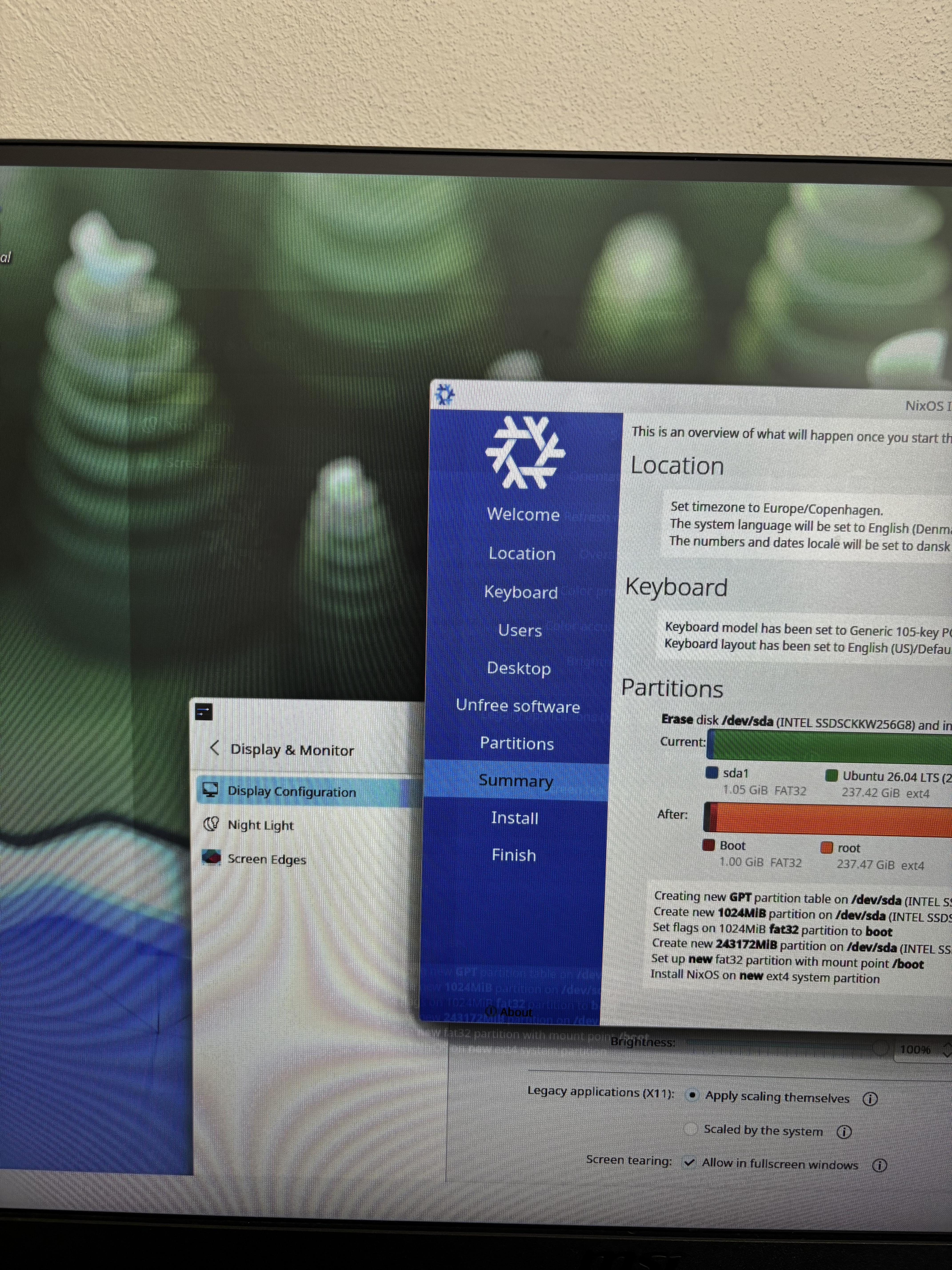Go back using the Display & Monitor chevron

(x=215, y=748)
